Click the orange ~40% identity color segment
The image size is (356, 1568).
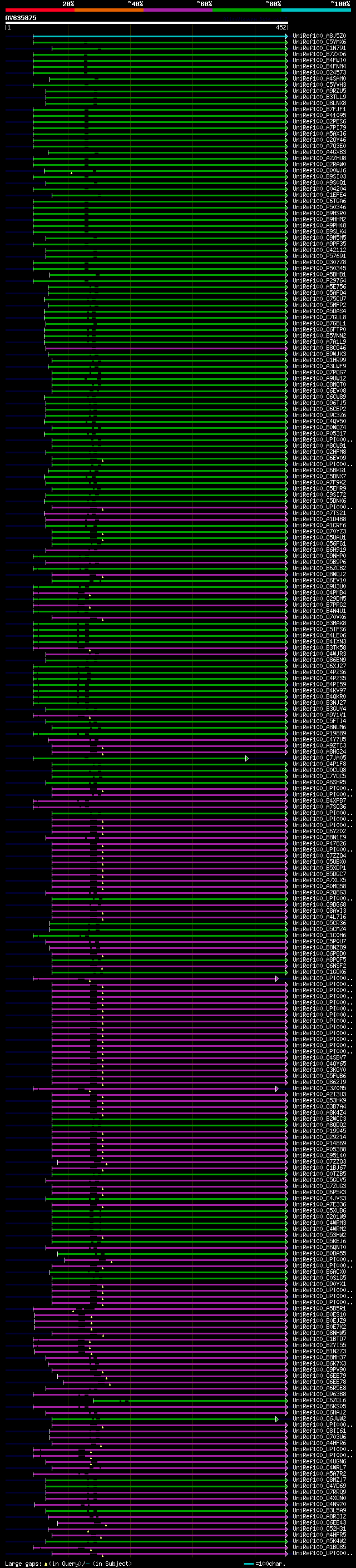109,10
